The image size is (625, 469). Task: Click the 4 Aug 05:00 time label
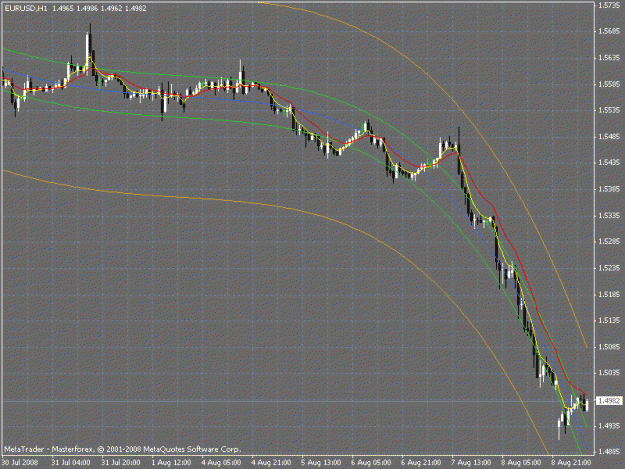coord(221,463)
